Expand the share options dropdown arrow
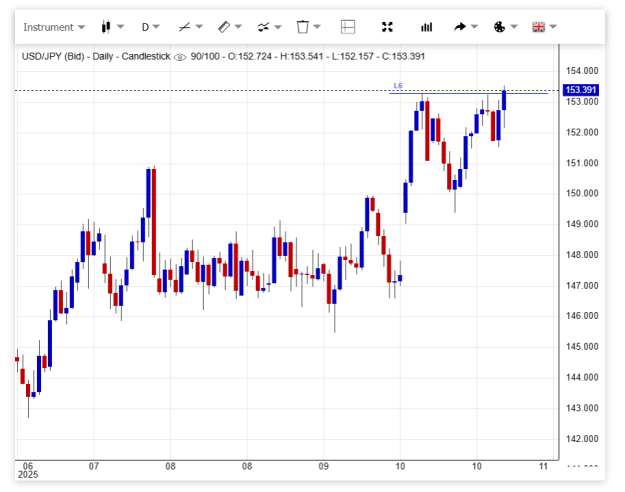The width and height of the screenshot is (625, 492). pos(474,27)
